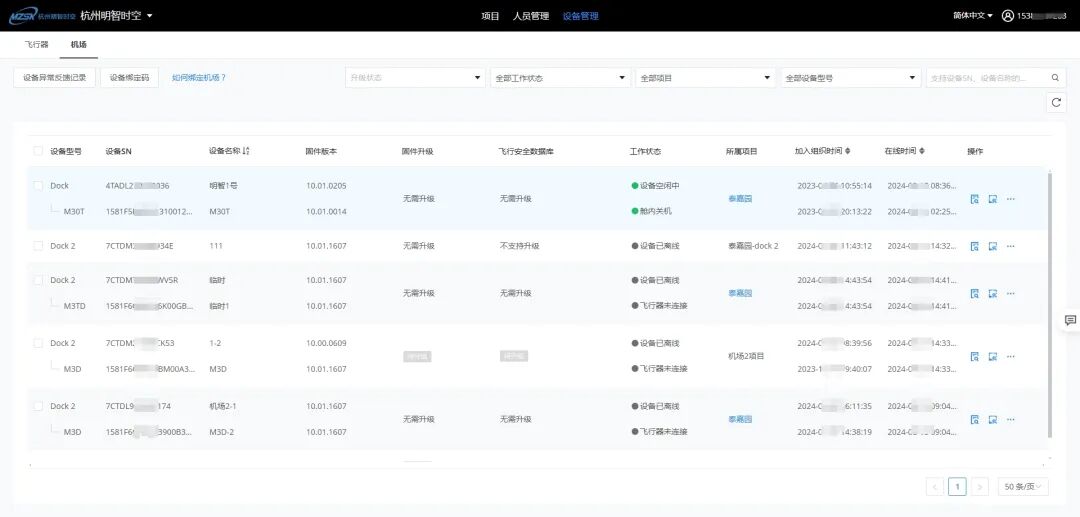Open the log viewer icon for dock 1-2 row
Screen dimensions: 1080x517
pos(975,357)
